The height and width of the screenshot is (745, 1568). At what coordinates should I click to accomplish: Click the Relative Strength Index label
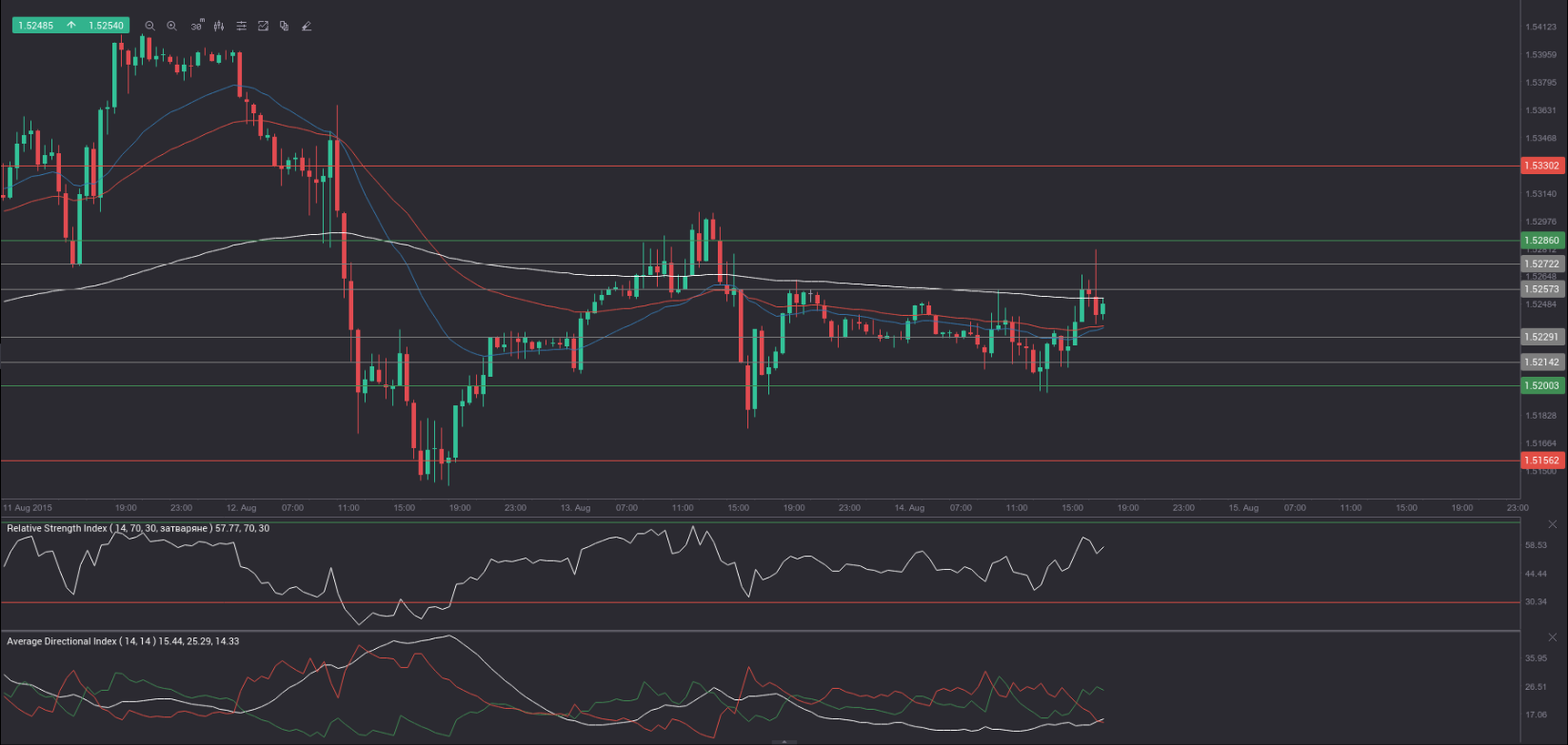[138, 528]
